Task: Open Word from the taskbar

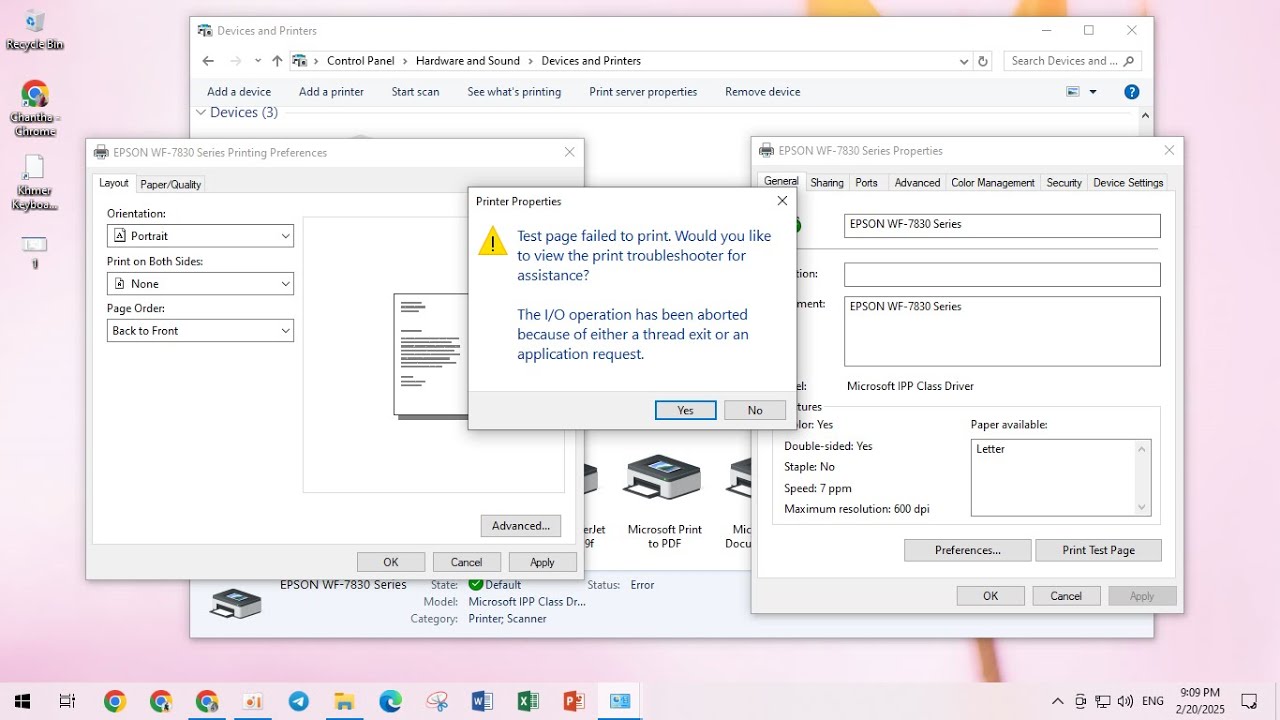Action: click(x=482, y=701)
